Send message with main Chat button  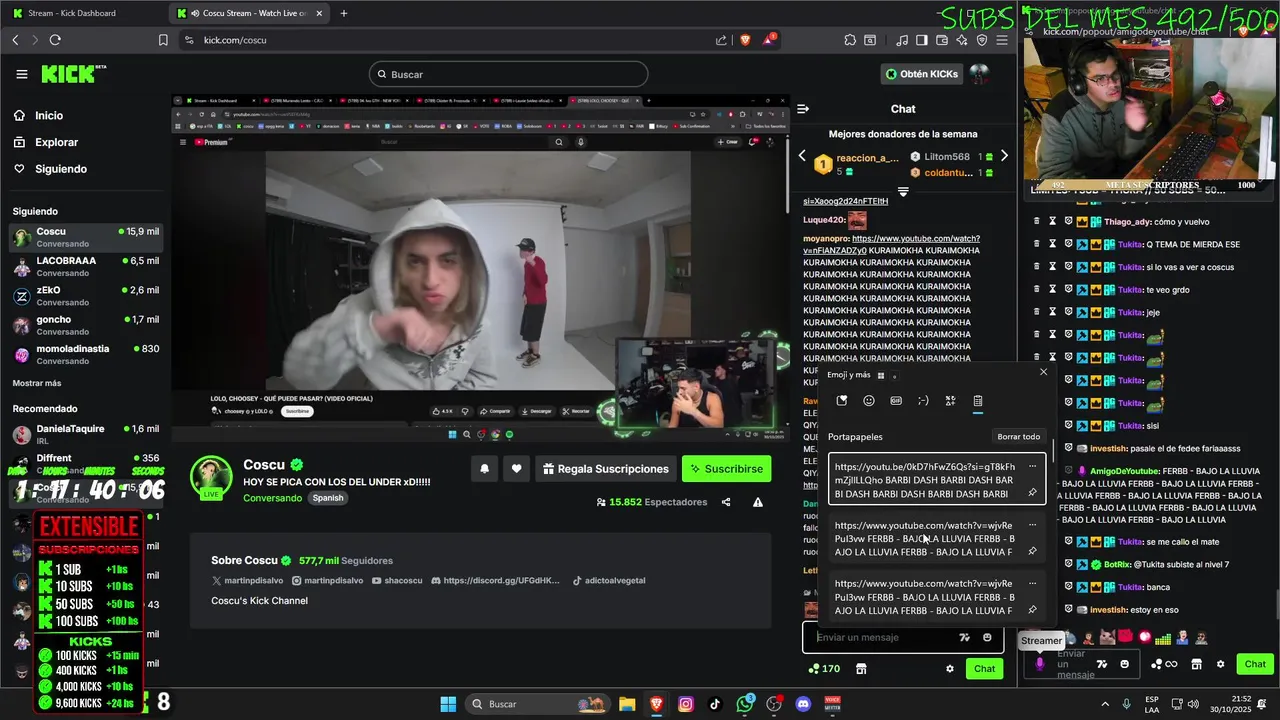coord(985,669)
